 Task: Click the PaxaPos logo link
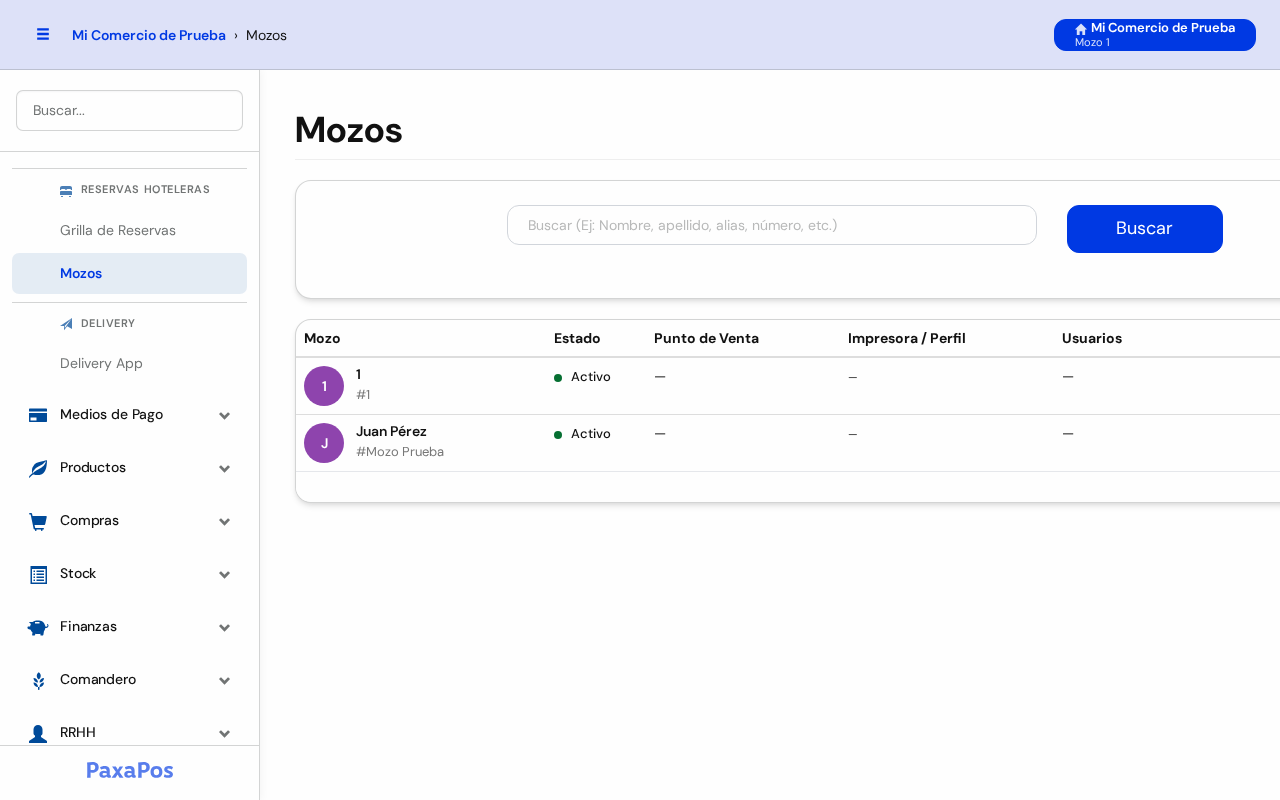[130, 770]
